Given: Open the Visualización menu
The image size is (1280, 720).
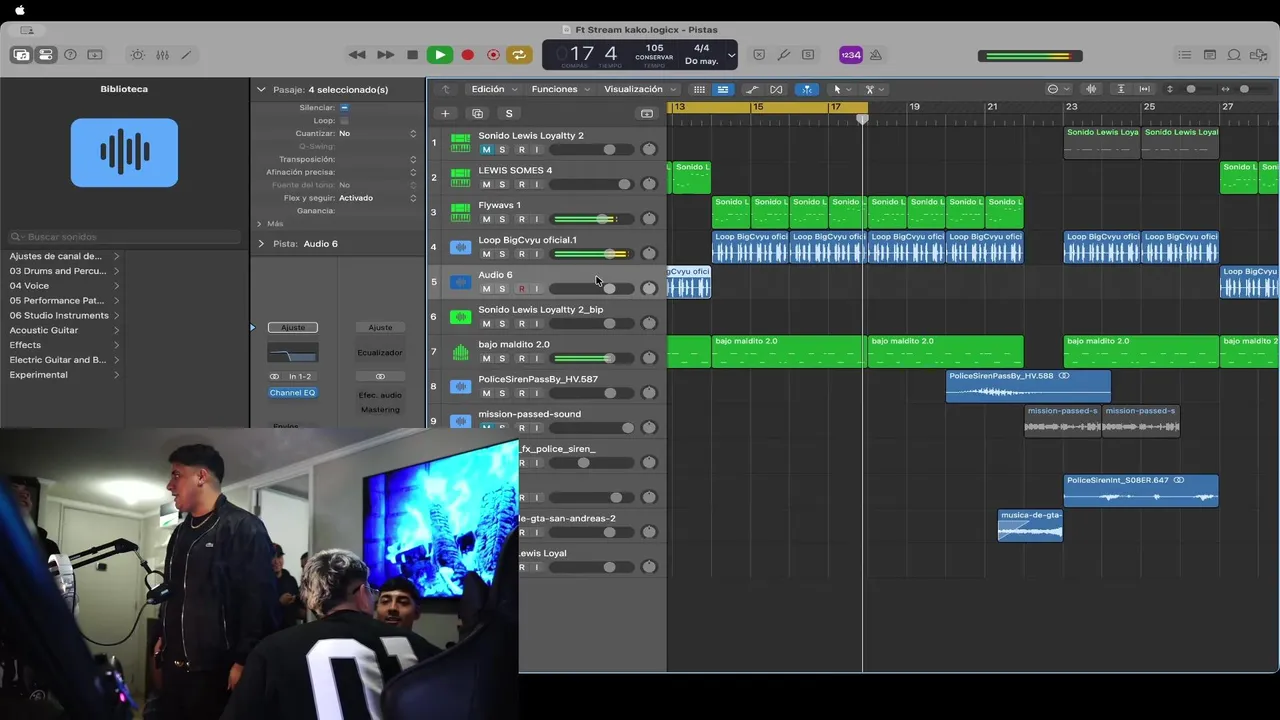Looking at the screenshot, I should 639,89.
